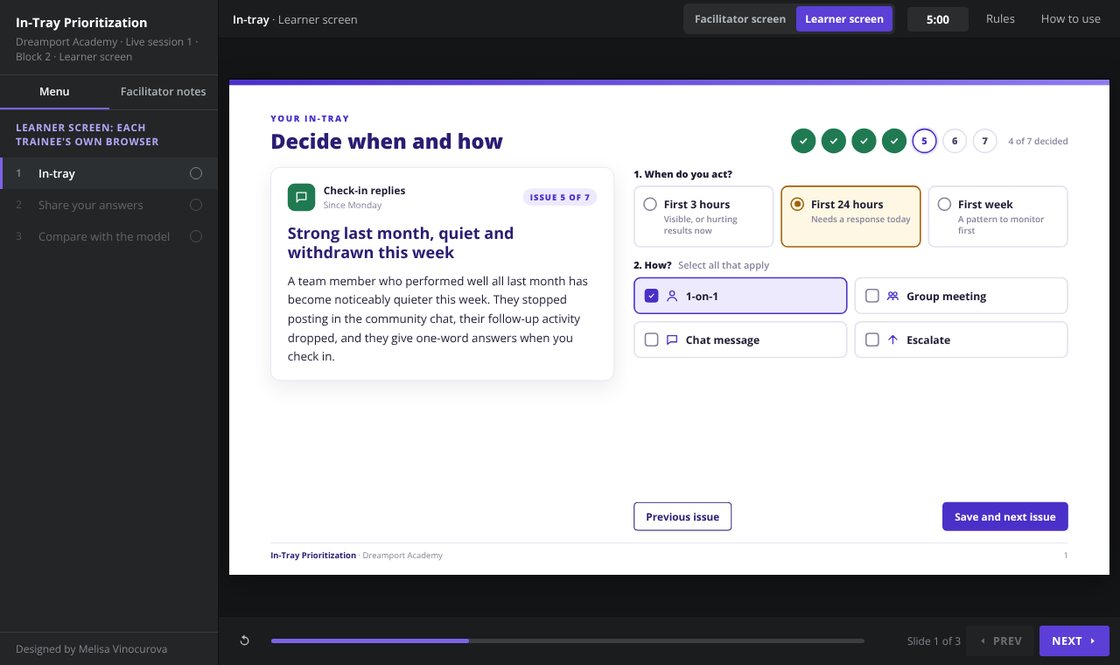Switch to the Learner screen toggle
Viewport: 1120px width, 665px height.
coord(844,19)
